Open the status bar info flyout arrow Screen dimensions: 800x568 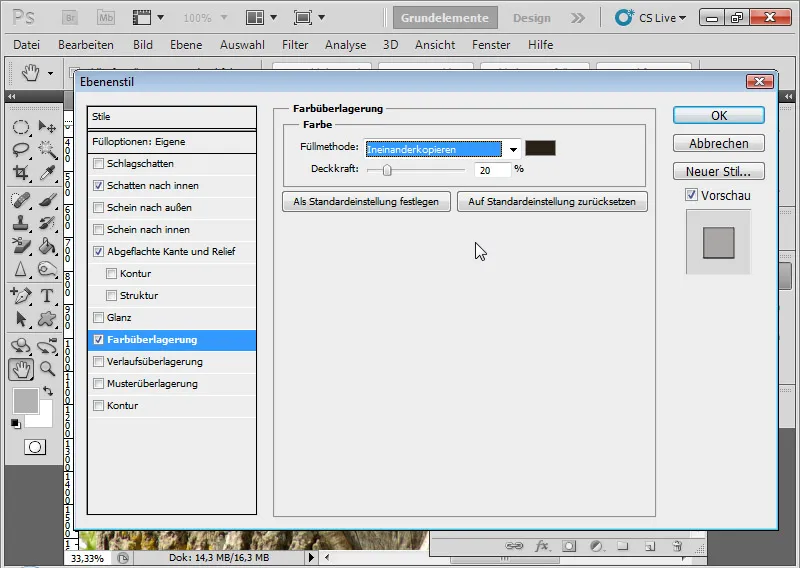[311, 557]
